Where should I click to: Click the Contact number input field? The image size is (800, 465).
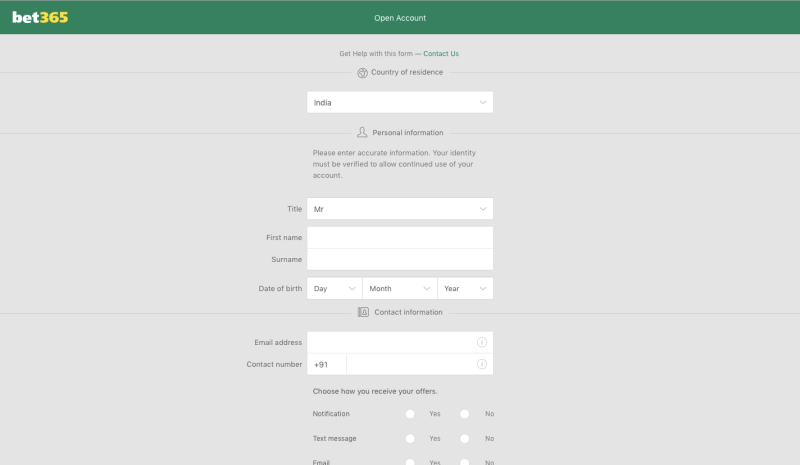click(x=419, y=364)
